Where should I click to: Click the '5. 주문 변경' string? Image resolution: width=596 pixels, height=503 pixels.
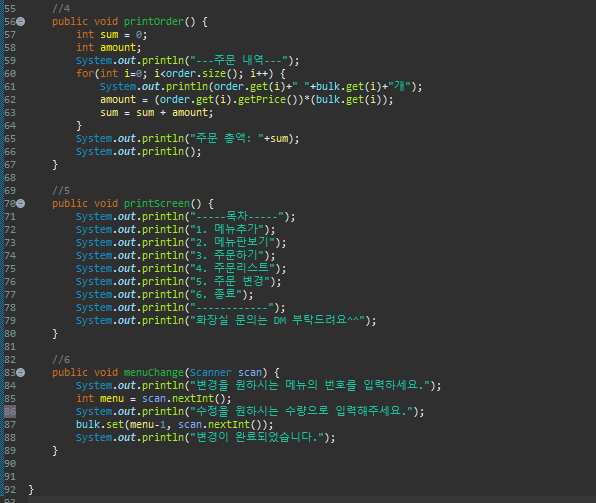[230, 282]
